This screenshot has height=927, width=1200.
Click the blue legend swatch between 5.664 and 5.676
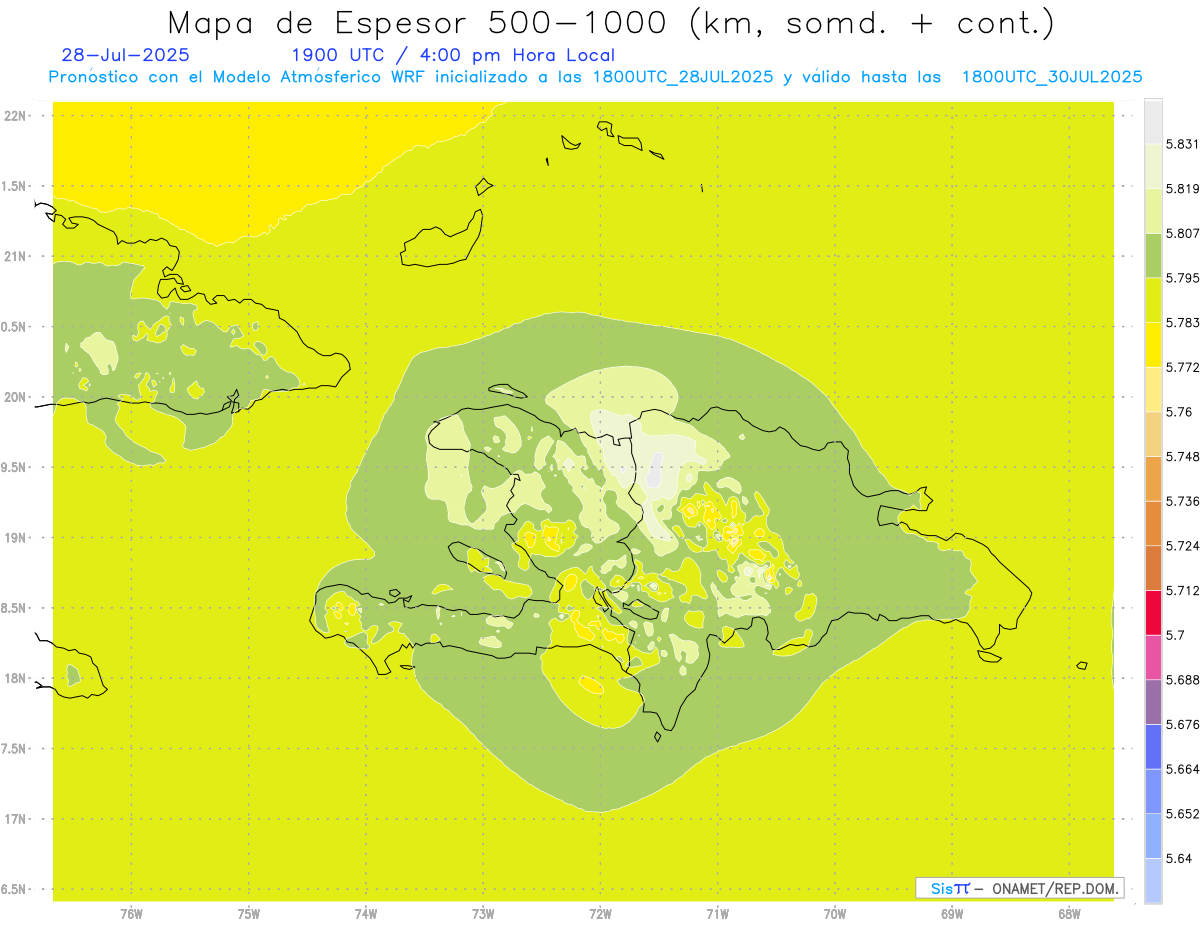click(1153, 747)
